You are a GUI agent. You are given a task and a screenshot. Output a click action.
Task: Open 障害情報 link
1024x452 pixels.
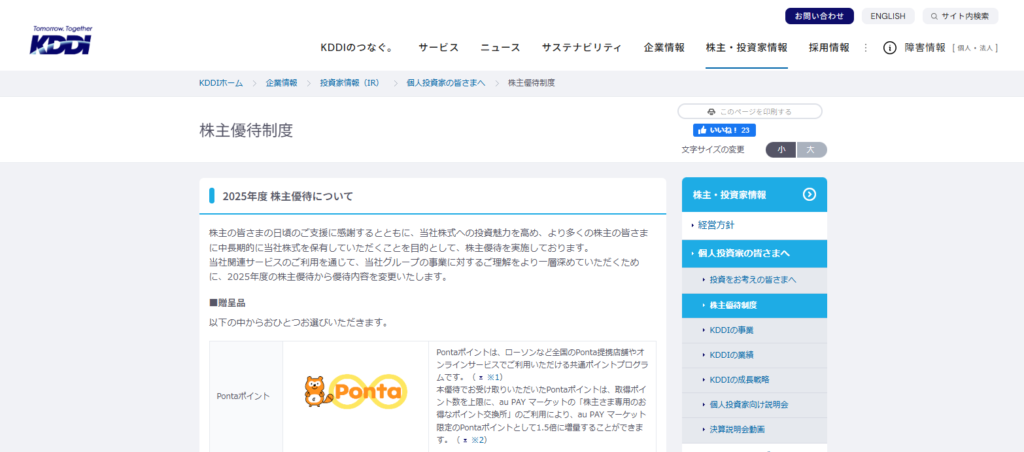point(925,48)
